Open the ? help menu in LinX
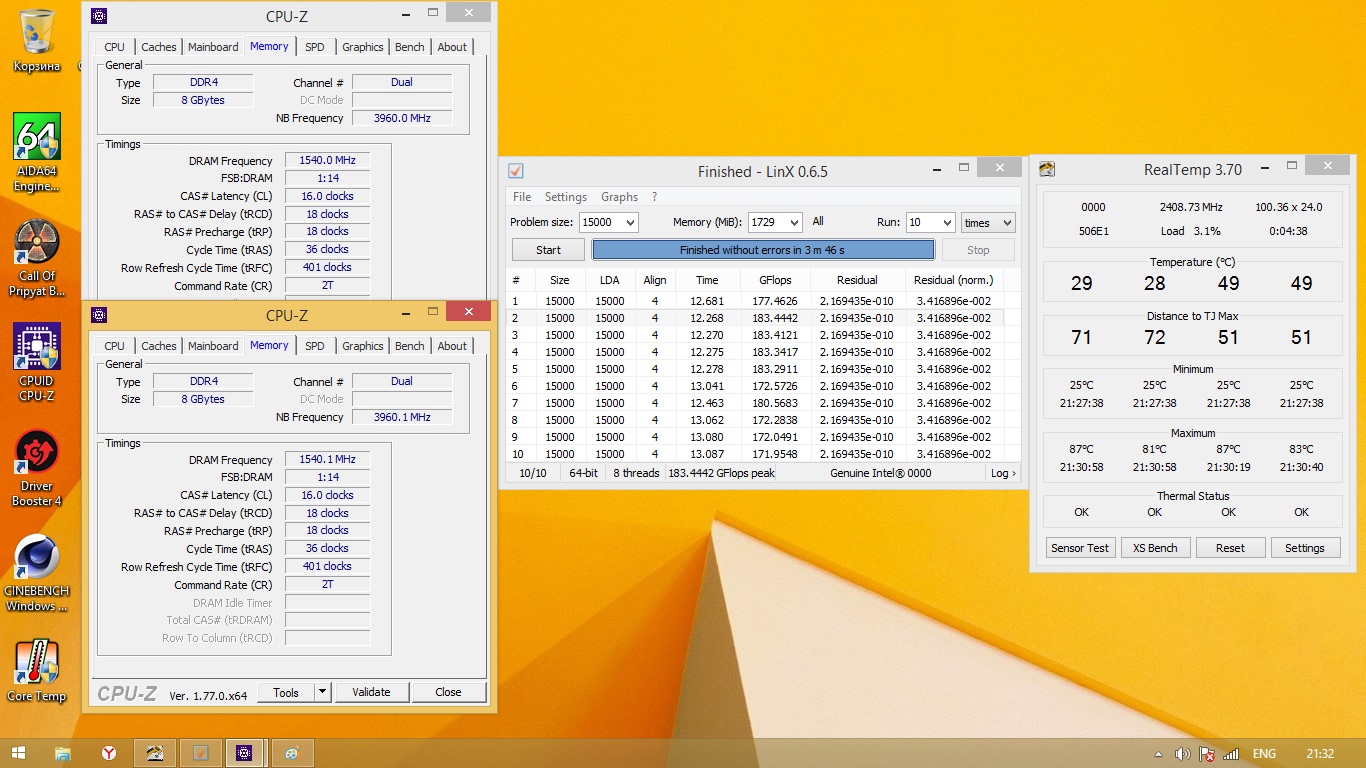The height and width of the screenshot is (768, 1366). [654, 197]
